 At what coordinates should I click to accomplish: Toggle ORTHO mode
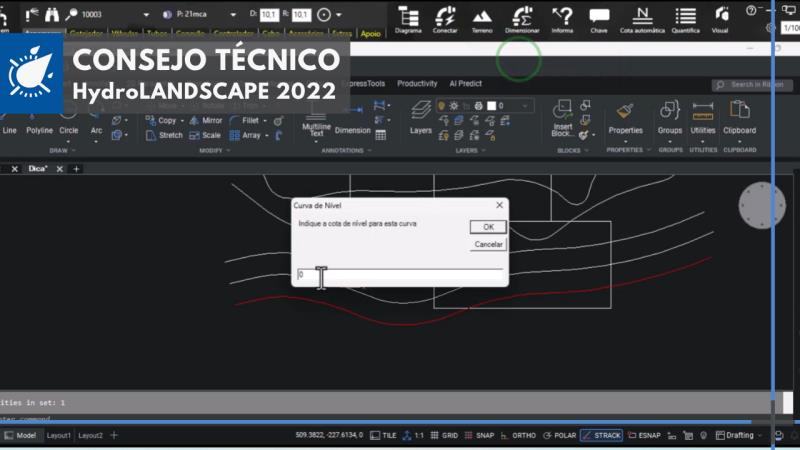coord(518,435)
